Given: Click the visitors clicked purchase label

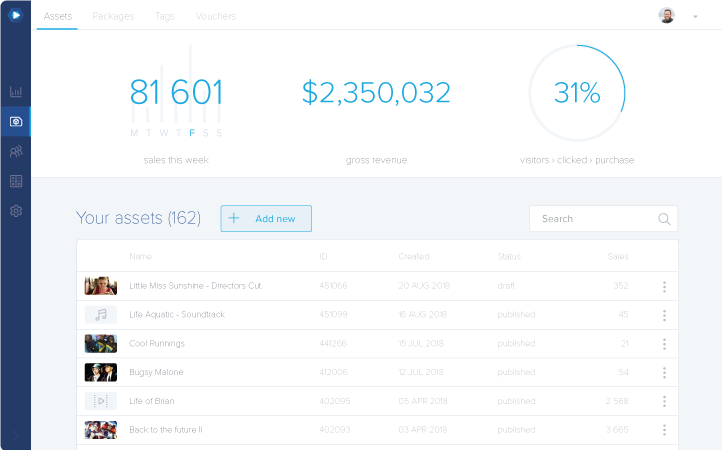Looking at the screenshot, I should tap(577, 160).
